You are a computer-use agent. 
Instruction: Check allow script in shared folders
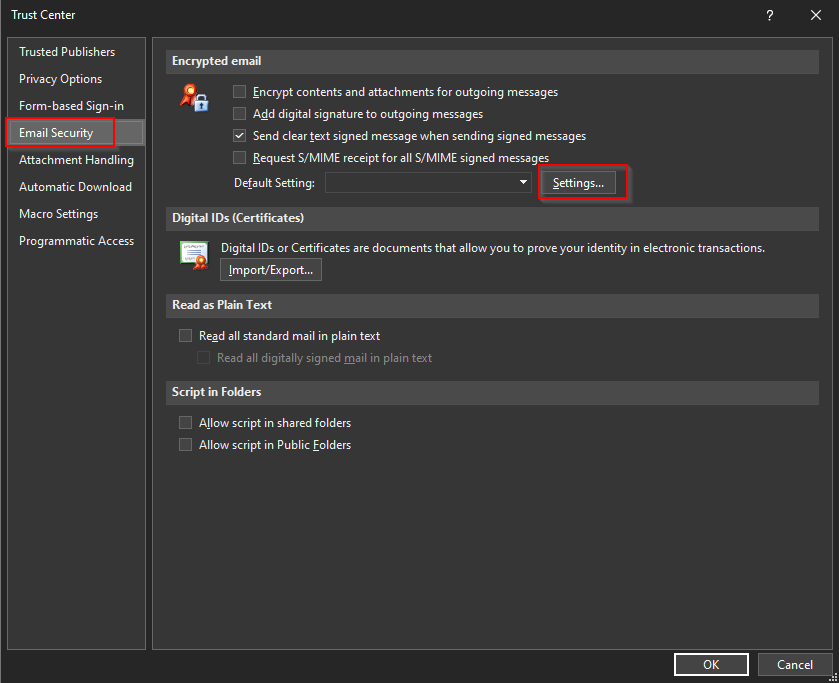click(185, 423)
